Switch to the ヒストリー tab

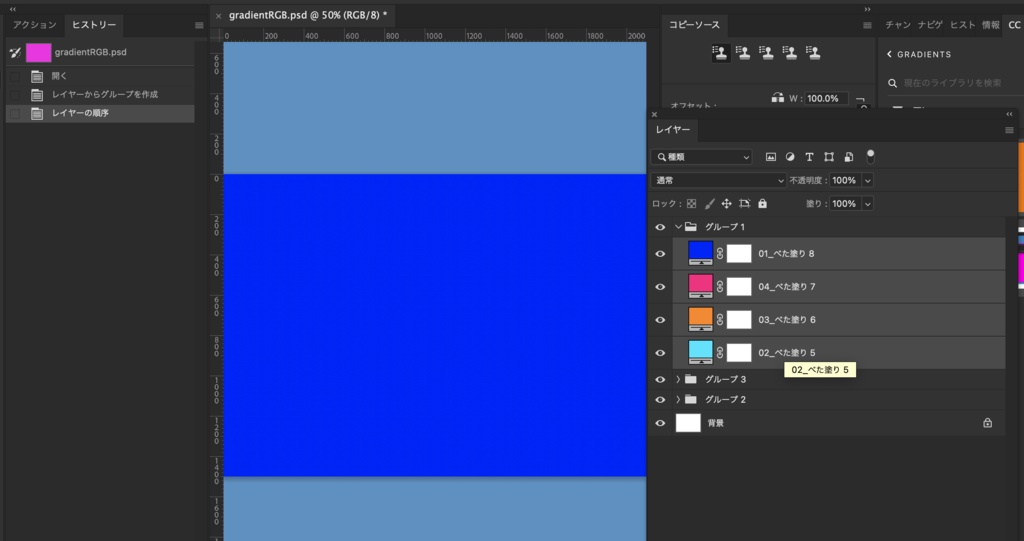point(94,25)
